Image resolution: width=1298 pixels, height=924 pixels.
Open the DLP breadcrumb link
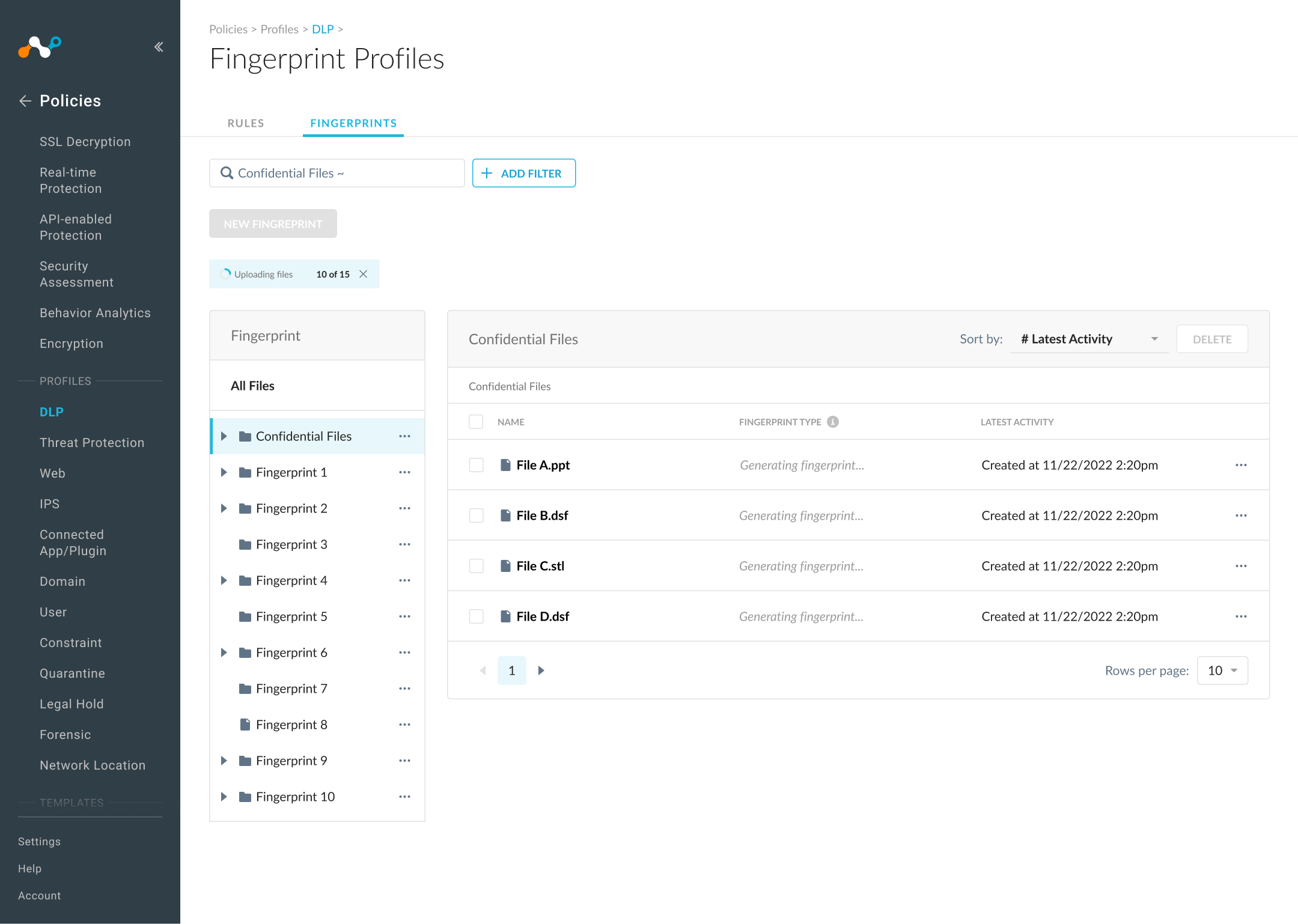point(323,29)
